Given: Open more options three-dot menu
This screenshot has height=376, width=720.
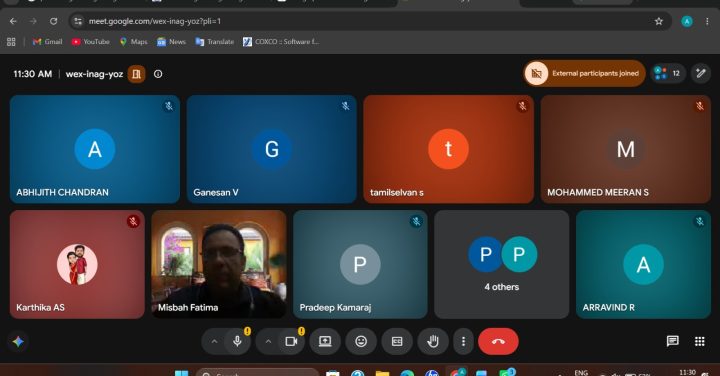Looking at the screenshot, I should (463, 342).
